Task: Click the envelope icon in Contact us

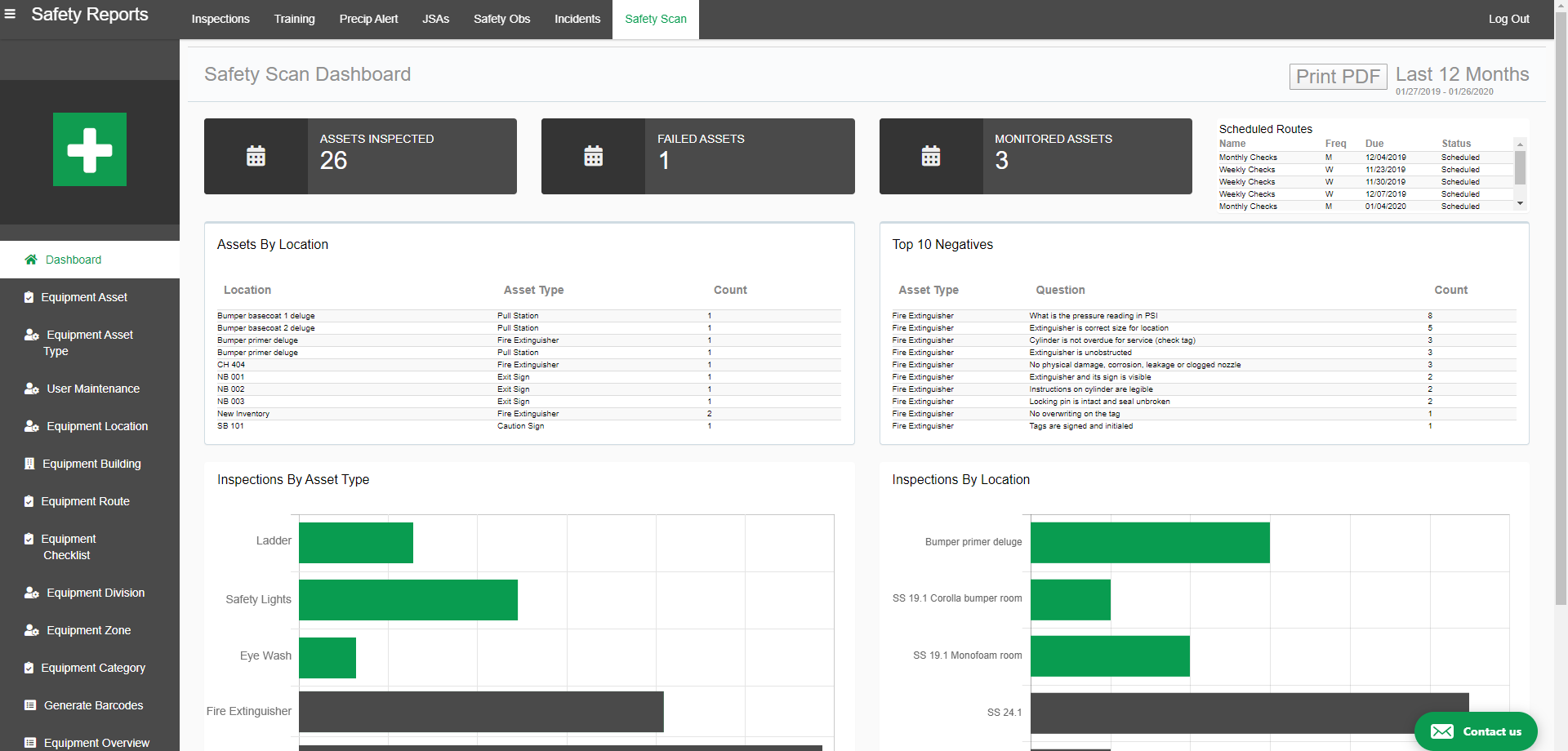Action: coord(1442,731)
